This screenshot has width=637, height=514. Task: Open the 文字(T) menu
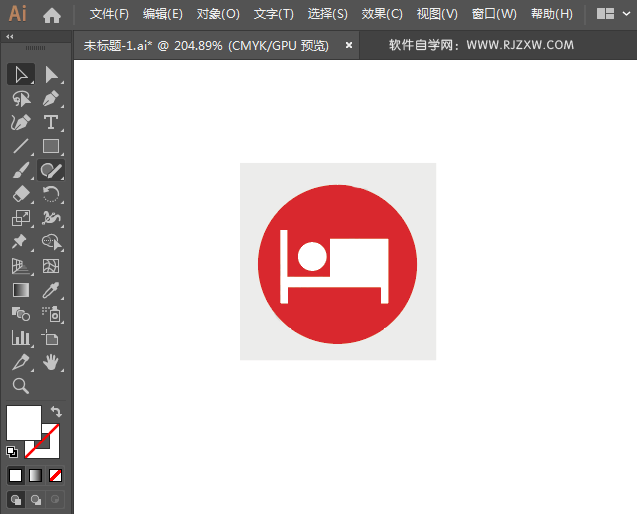[273, 14]
